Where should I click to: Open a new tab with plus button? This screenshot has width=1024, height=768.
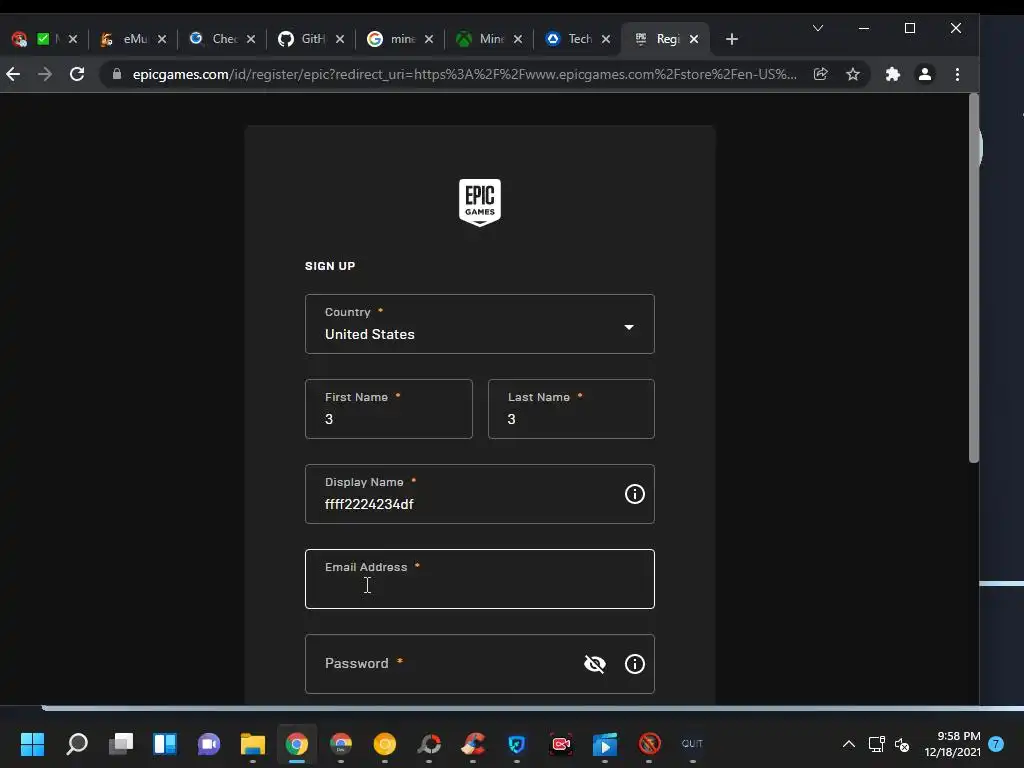[731, 39]
